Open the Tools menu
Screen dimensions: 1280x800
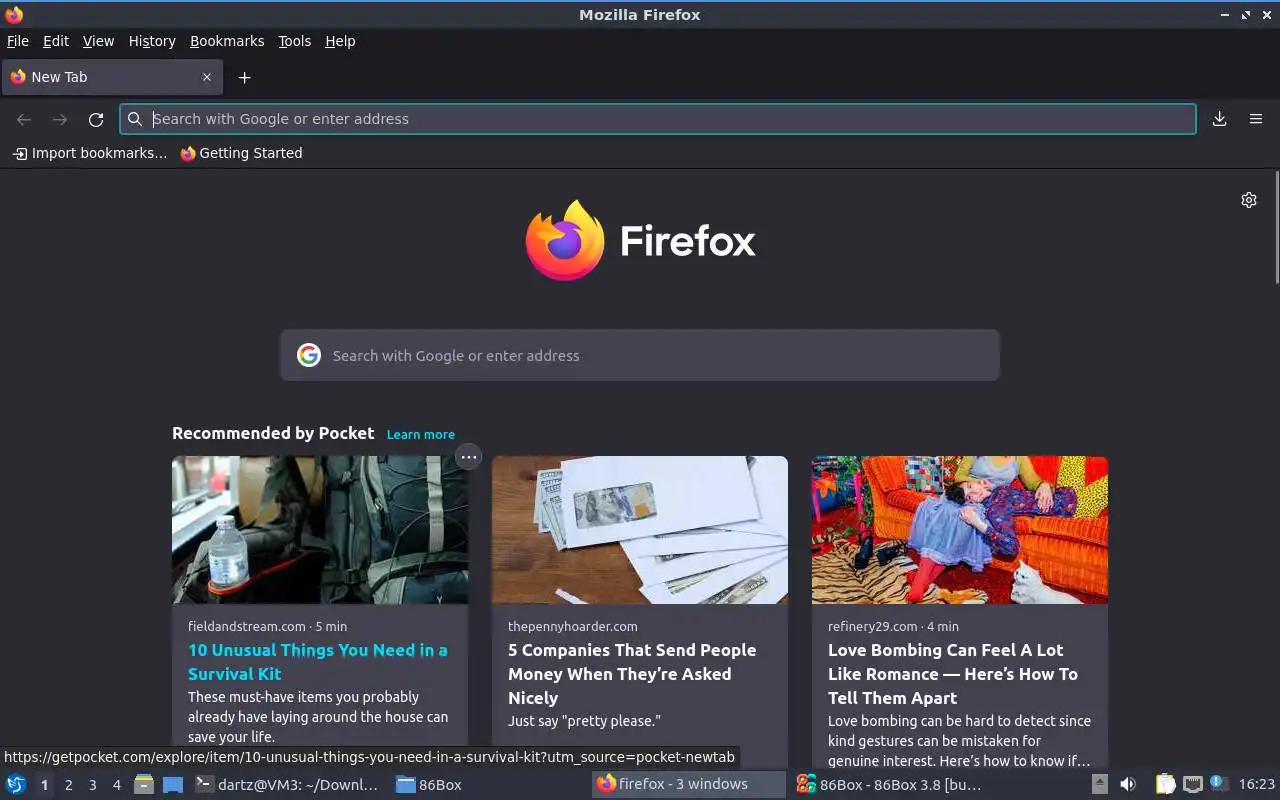(294, 41)
